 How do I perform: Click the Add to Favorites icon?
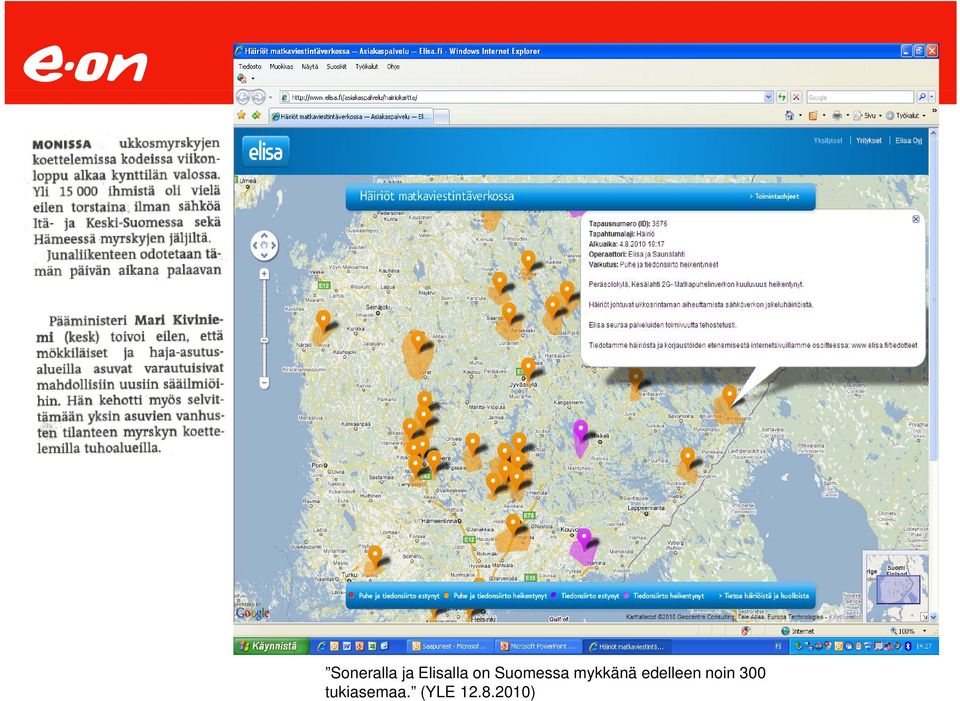pyautogui.click(x=256, y=115)
